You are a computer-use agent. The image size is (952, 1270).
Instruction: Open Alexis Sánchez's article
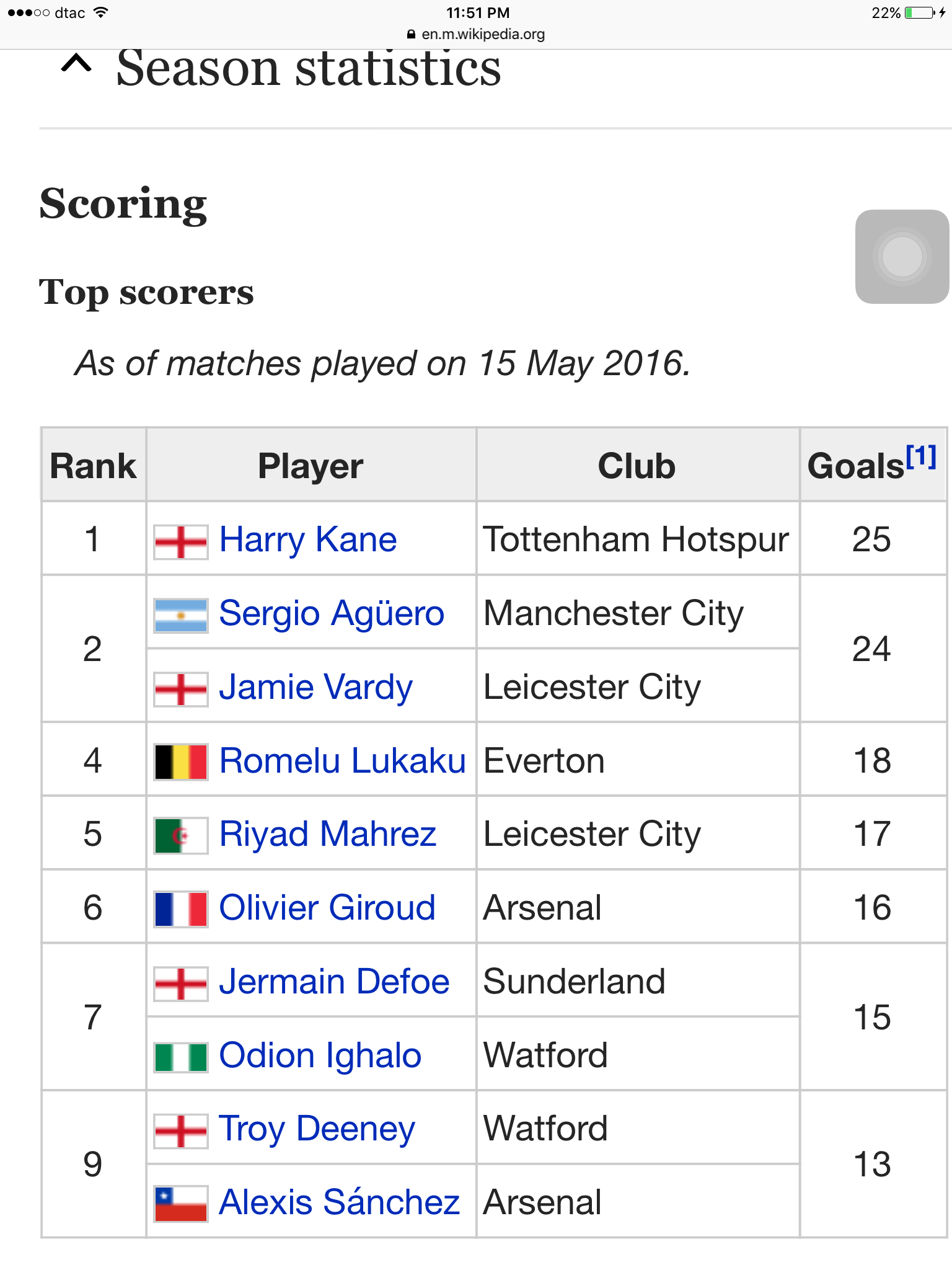pyautogui.click(x=339, y=1202)
